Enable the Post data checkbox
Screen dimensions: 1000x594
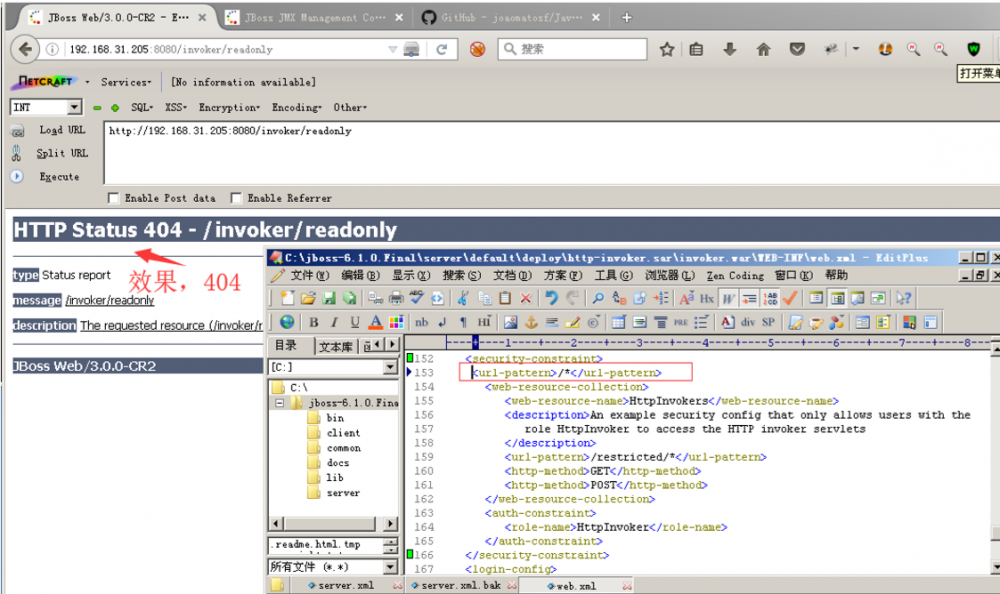point(113,198)
